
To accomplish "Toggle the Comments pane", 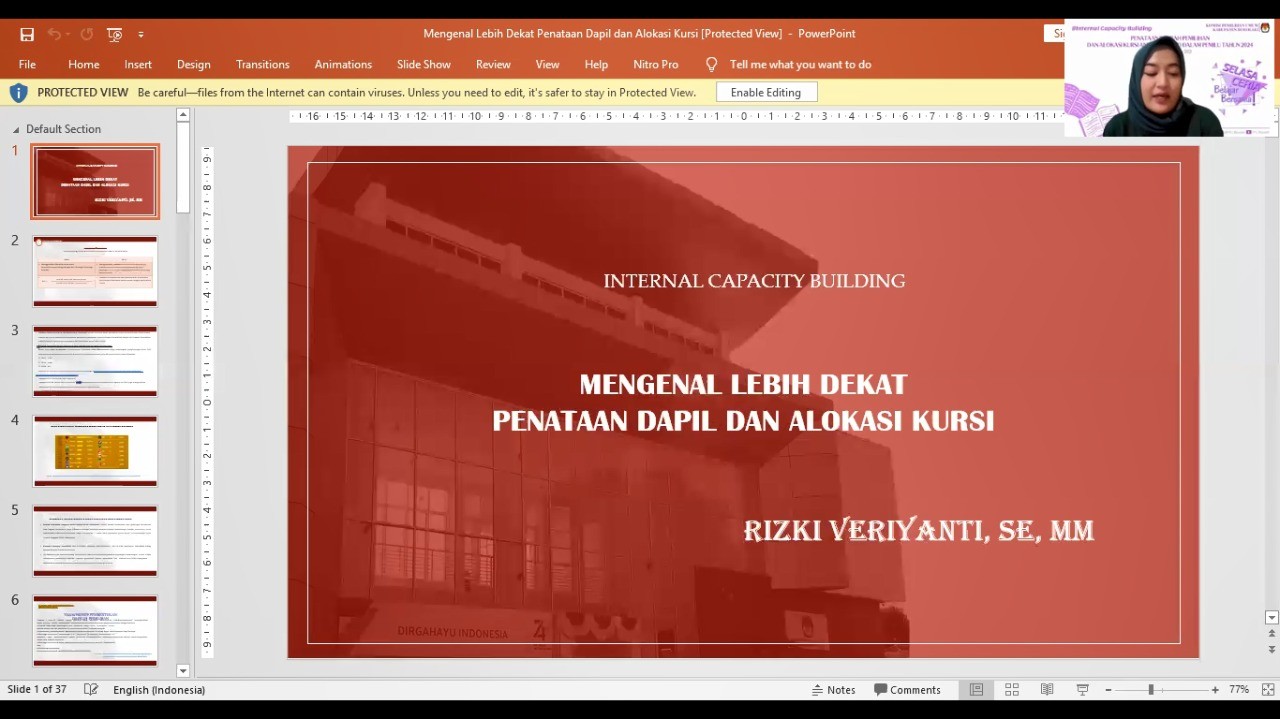I will point(907,690).
